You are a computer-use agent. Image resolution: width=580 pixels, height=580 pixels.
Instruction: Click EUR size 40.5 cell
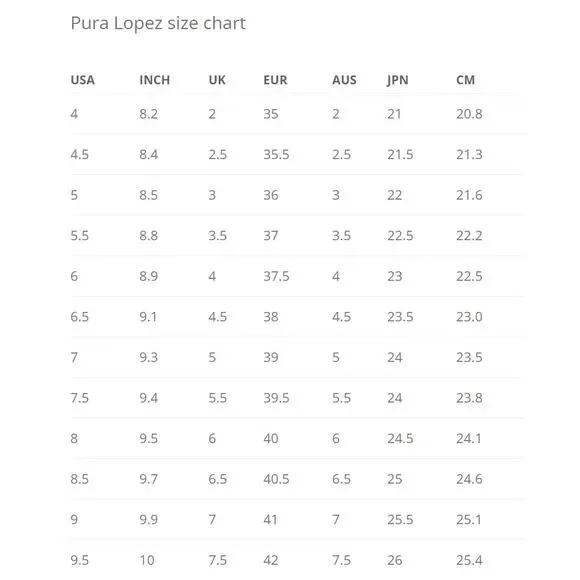[x=276, y=479]
